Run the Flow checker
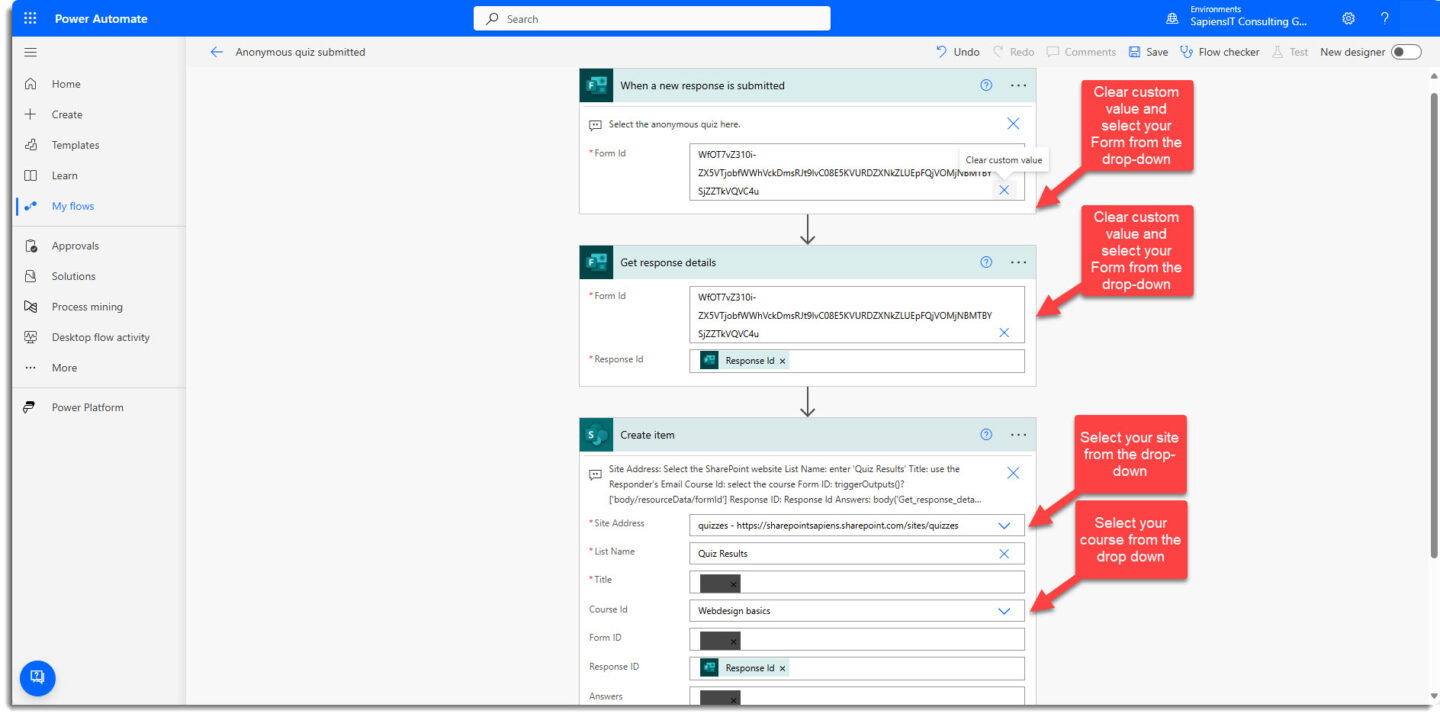This screenshot has height=717, width=1440. [x=1220, y=52]
